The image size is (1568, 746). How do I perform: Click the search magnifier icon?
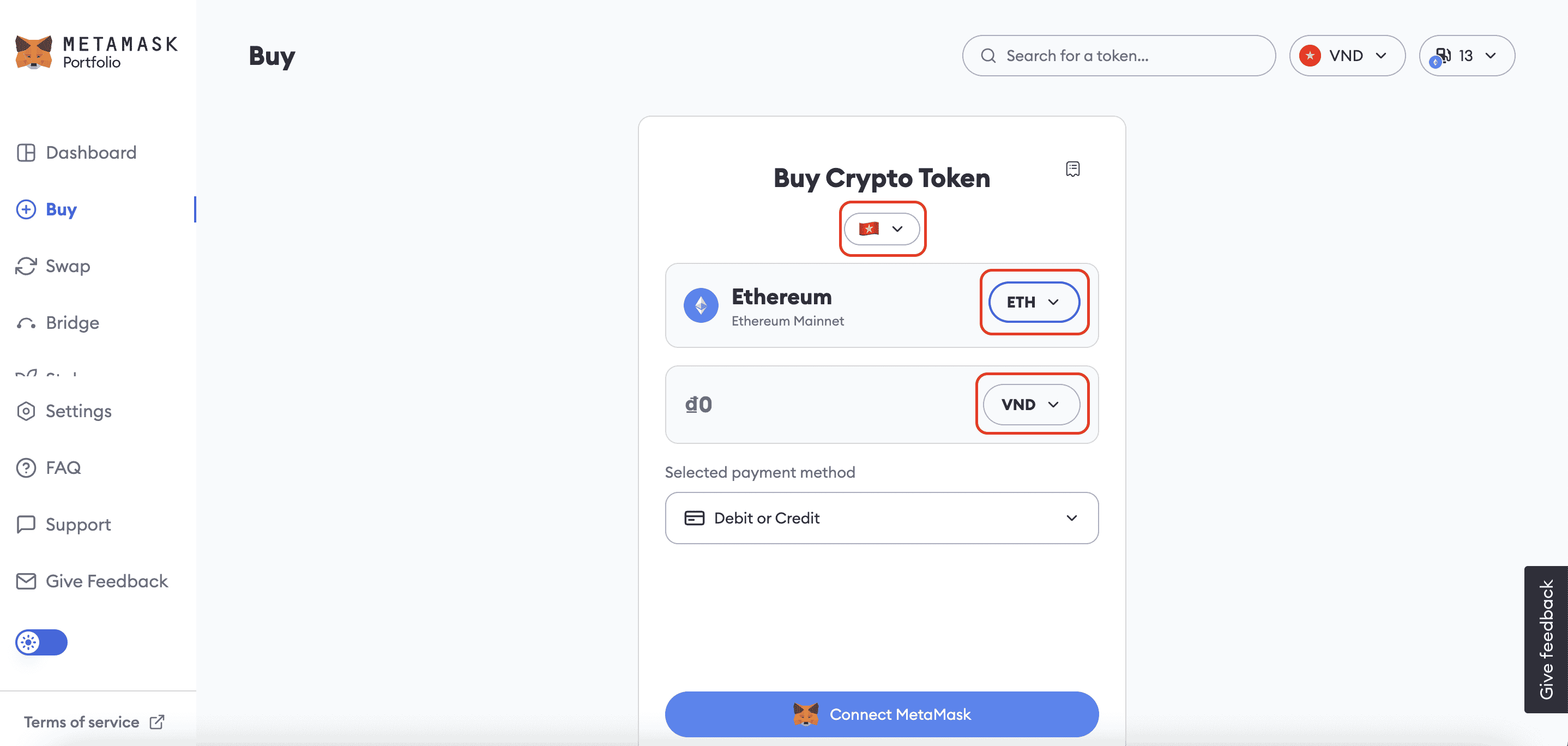[x=988, y=56]
